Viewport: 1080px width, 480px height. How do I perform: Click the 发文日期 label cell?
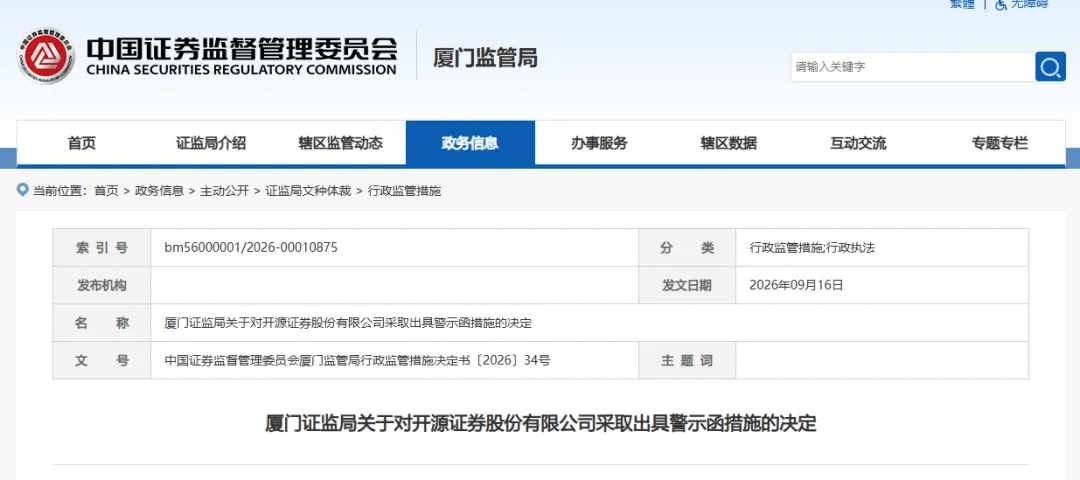coord(687,285)
